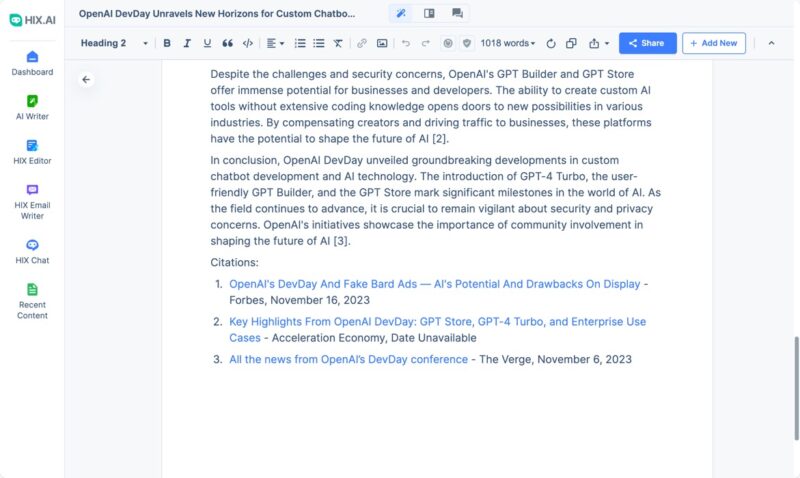Click the vertical scrollbar thumb

coord(796,388)
